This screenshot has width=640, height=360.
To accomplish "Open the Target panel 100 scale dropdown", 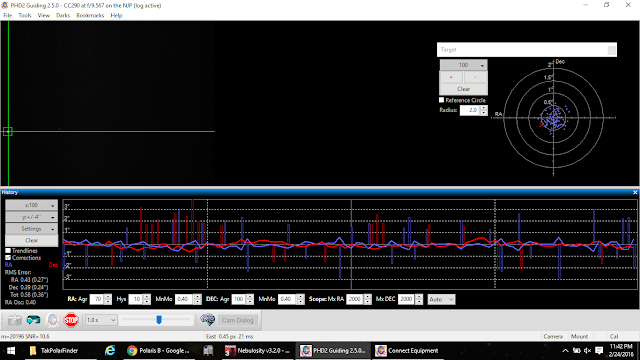I will pyautogui.click(x=464, y=65).
